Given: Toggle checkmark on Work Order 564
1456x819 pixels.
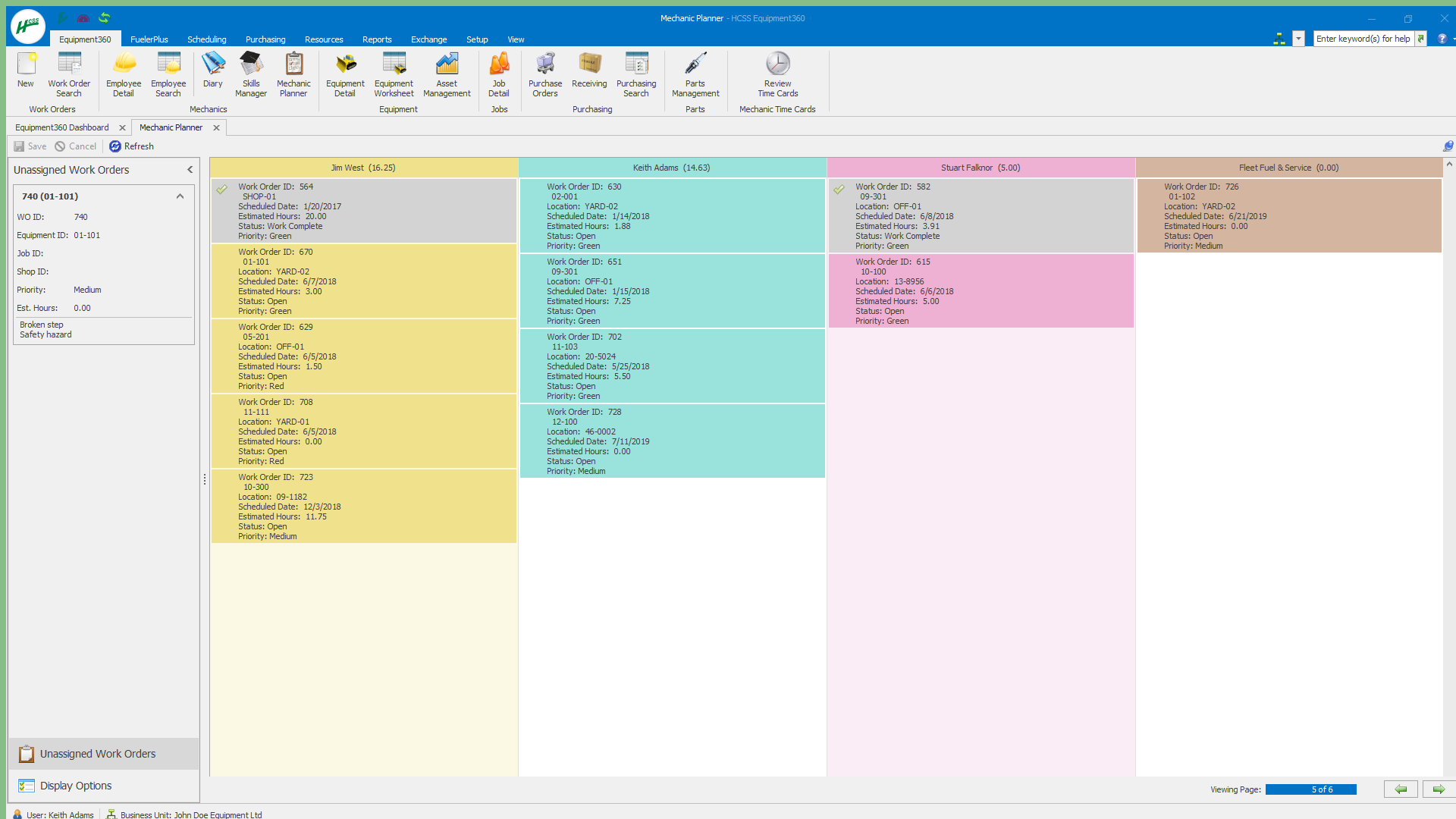Looking at the screenshot, I should click(222, 190).
